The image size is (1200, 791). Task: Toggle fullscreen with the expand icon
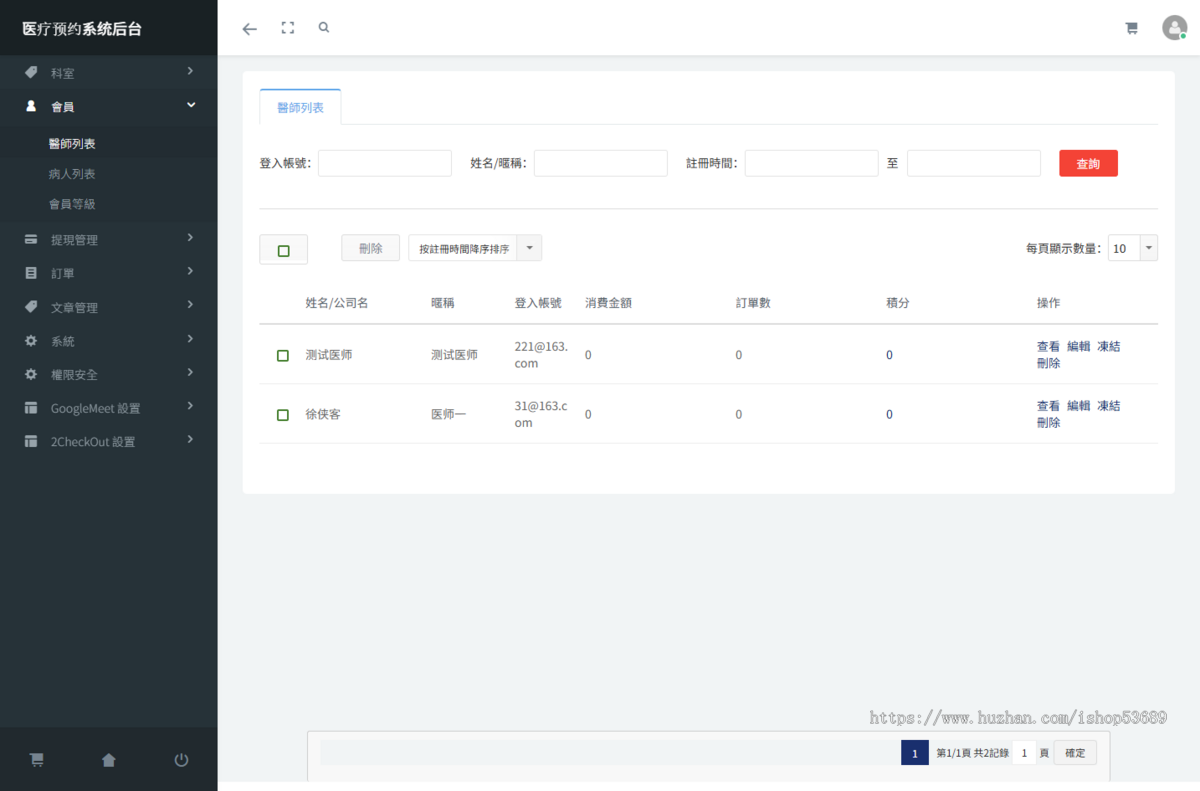click(288, 28)
